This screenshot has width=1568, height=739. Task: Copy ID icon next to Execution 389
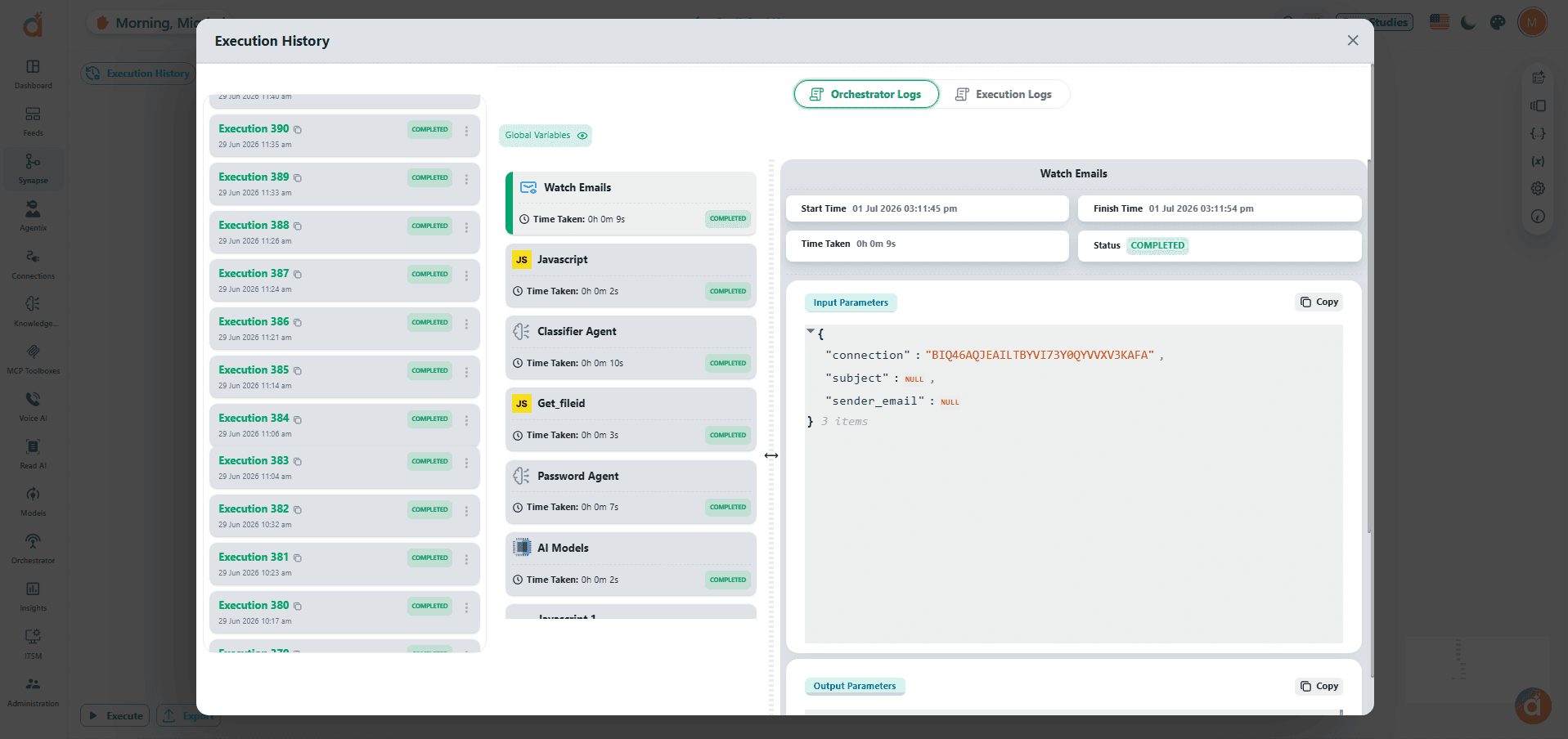pos(298,178)
